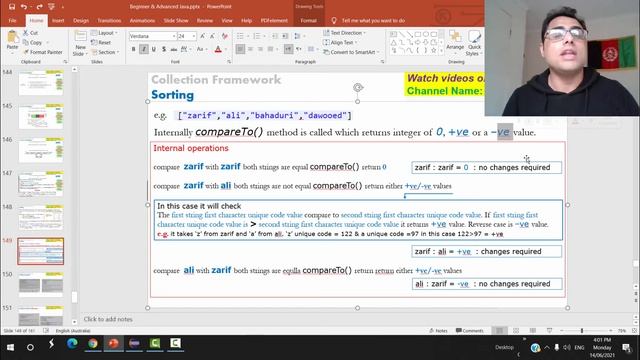Toggle Bold formatting
Image resolution: width=640 pixels, height=360 pixels.
[133, 49]
